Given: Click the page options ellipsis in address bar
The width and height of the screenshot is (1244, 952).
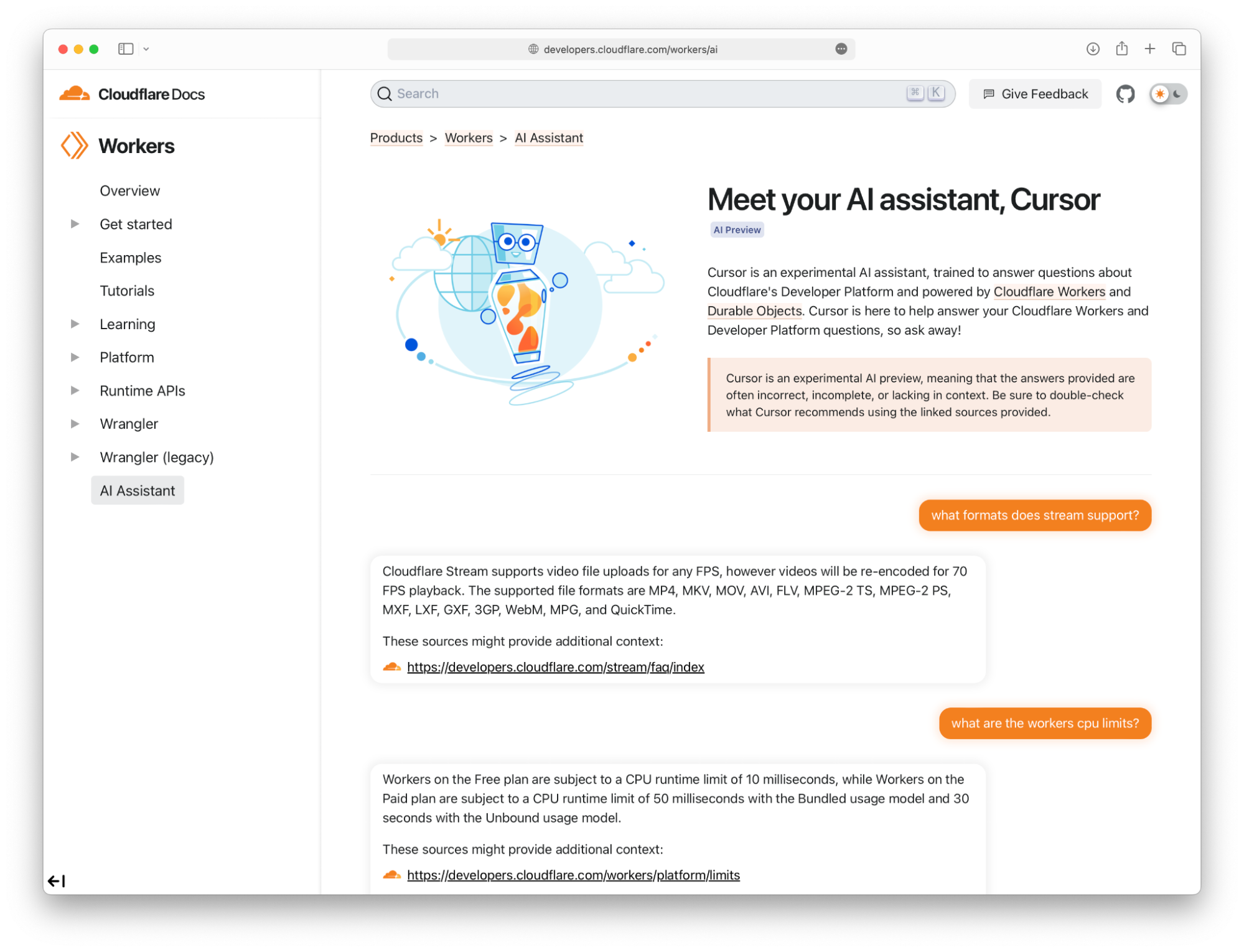Looking at the screenshot, I should coord(841,49).
